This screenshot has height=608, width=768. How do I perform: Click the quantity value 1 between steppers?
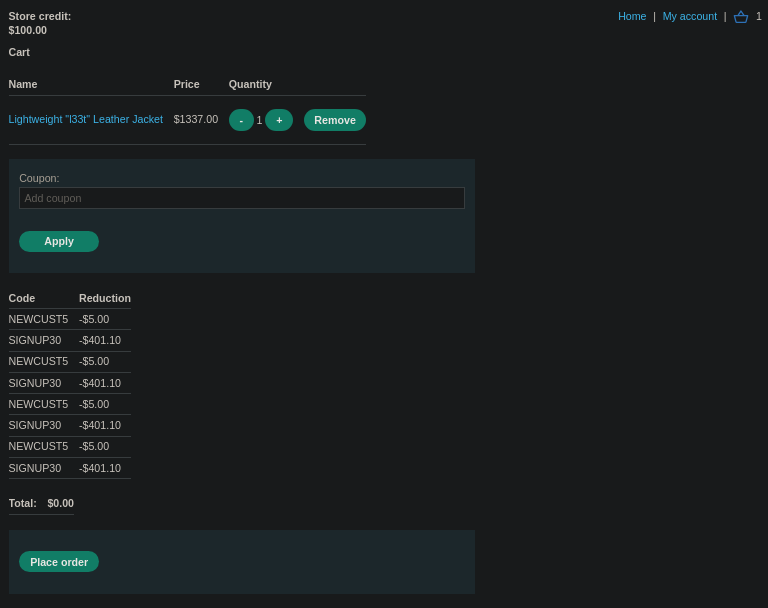(x=259, y=121)
